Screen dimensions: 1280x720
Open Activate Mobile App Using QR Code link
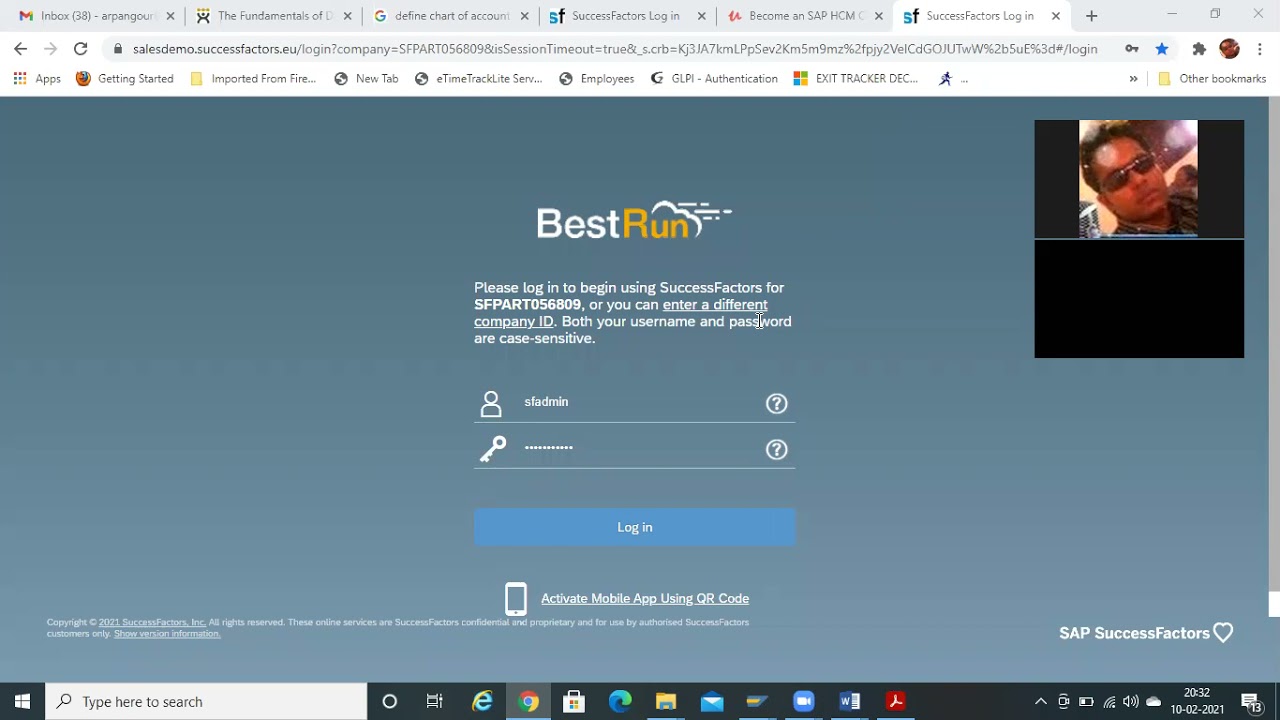click(645, 598)
